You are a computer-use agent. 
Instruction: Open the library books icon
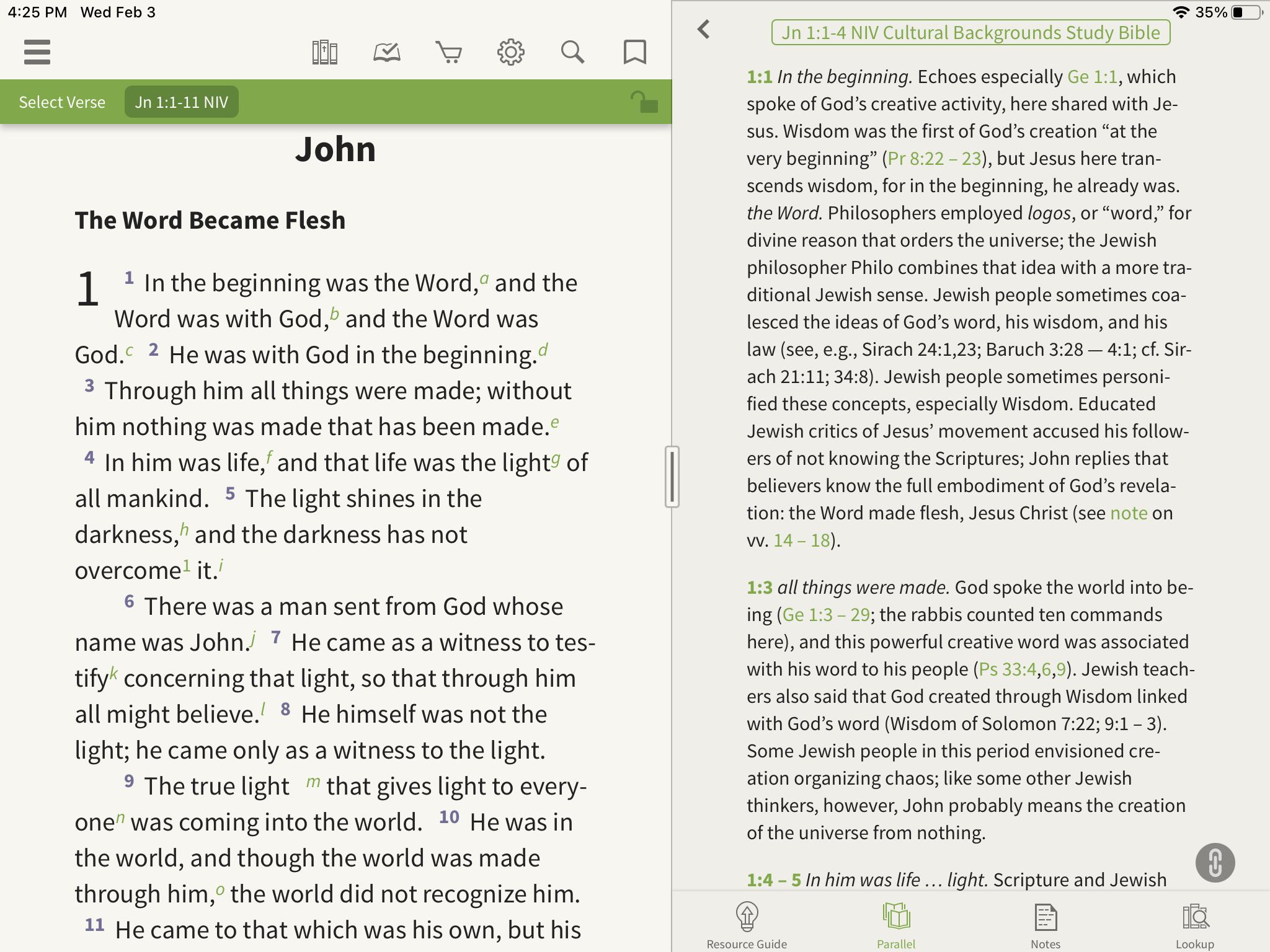[324, 52]
